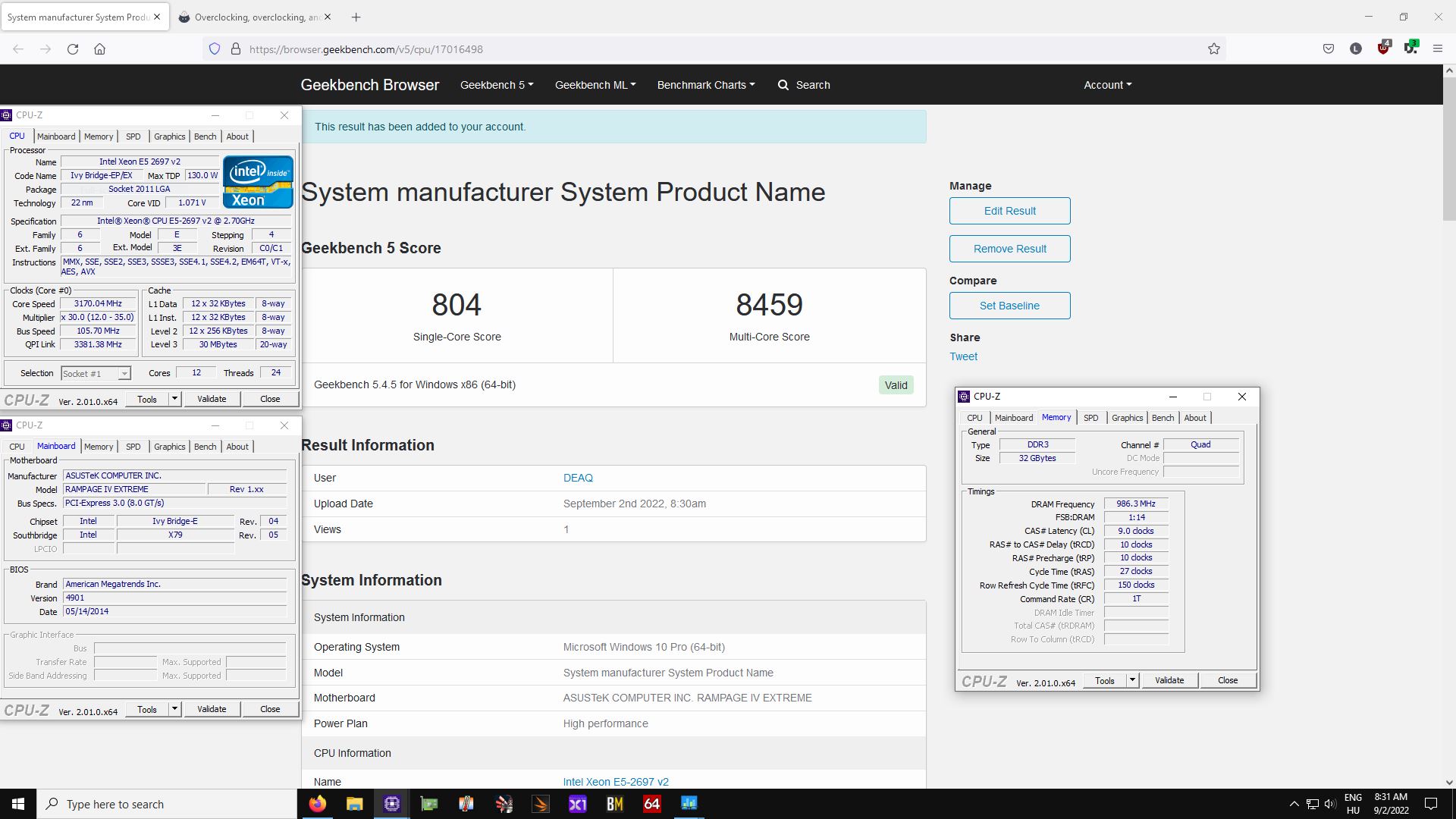Open the Intel Xeon E5-2697 v2 link

[616, 782]
